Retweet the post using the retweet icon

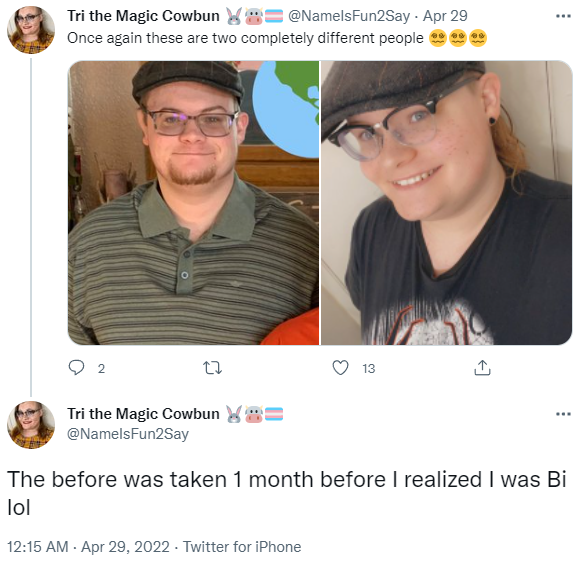point(213,368)
